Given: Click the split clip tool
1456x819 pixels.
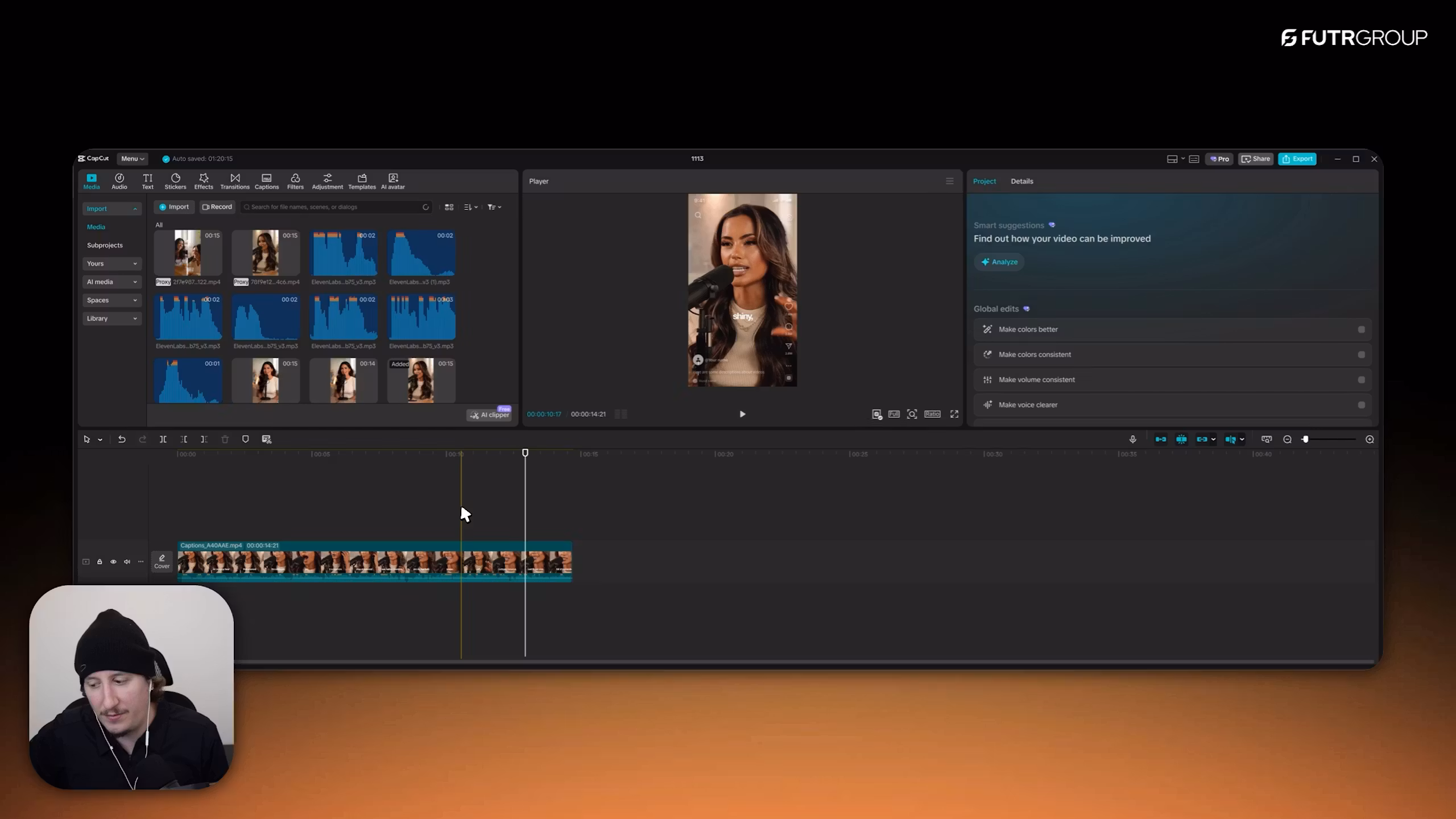Looking at the screenshot, I should pos(163,439).
